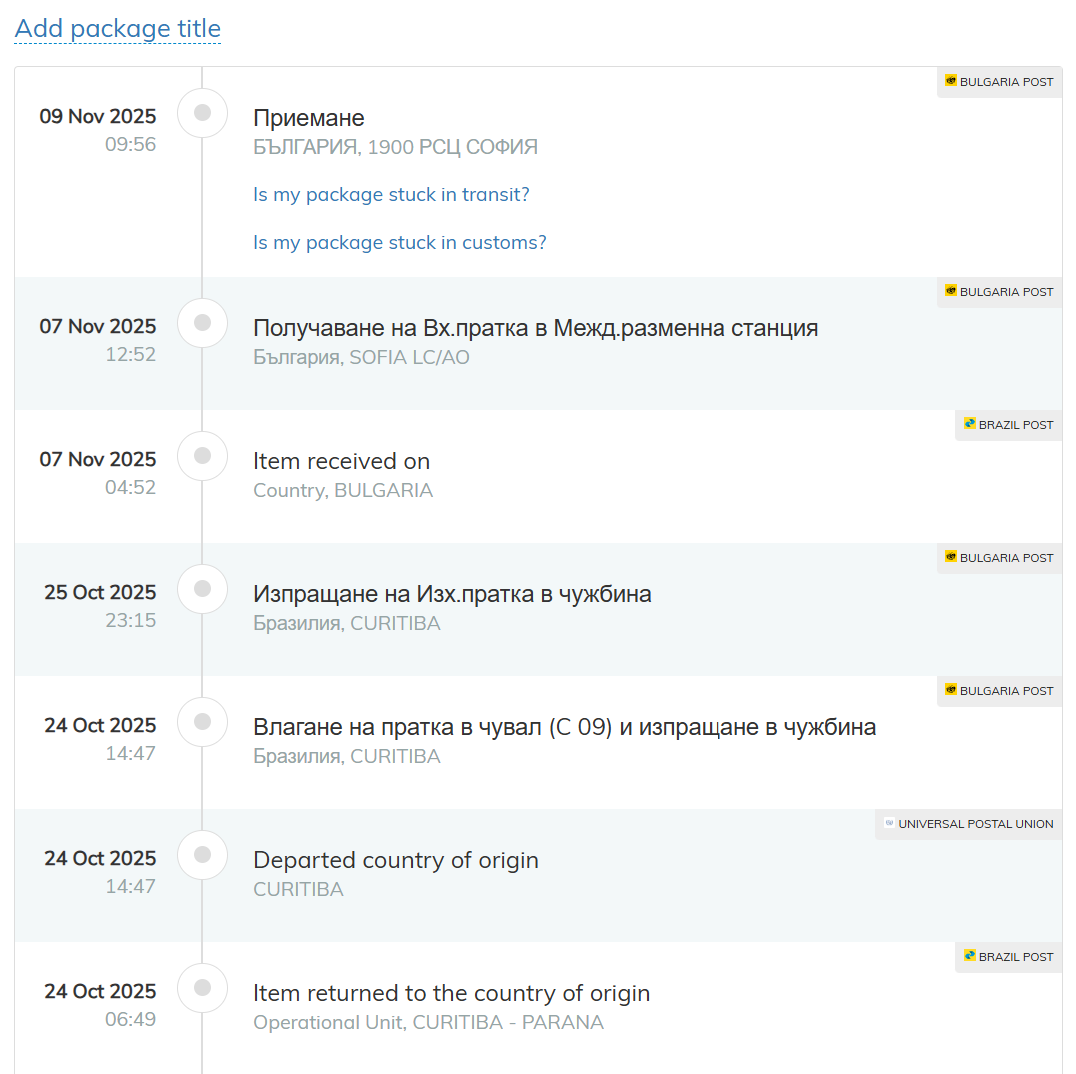Image resolution: width=1076 pixels, height=1074 pixels.
Task: Click Bulgaria Post badge on Изпращане event
Action: tap(999, 558)
